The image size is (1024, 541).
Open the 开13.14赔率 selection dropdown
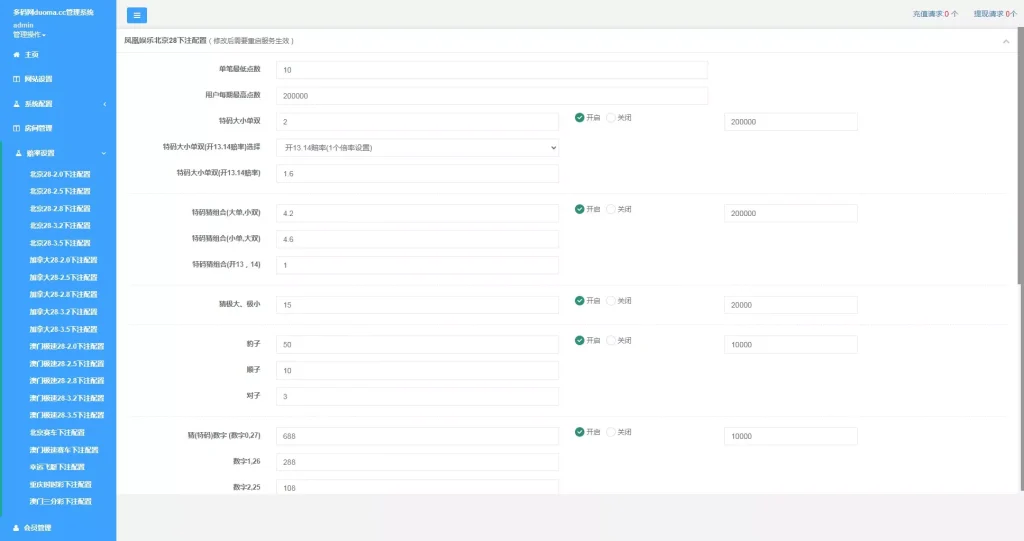coord(417,148)
